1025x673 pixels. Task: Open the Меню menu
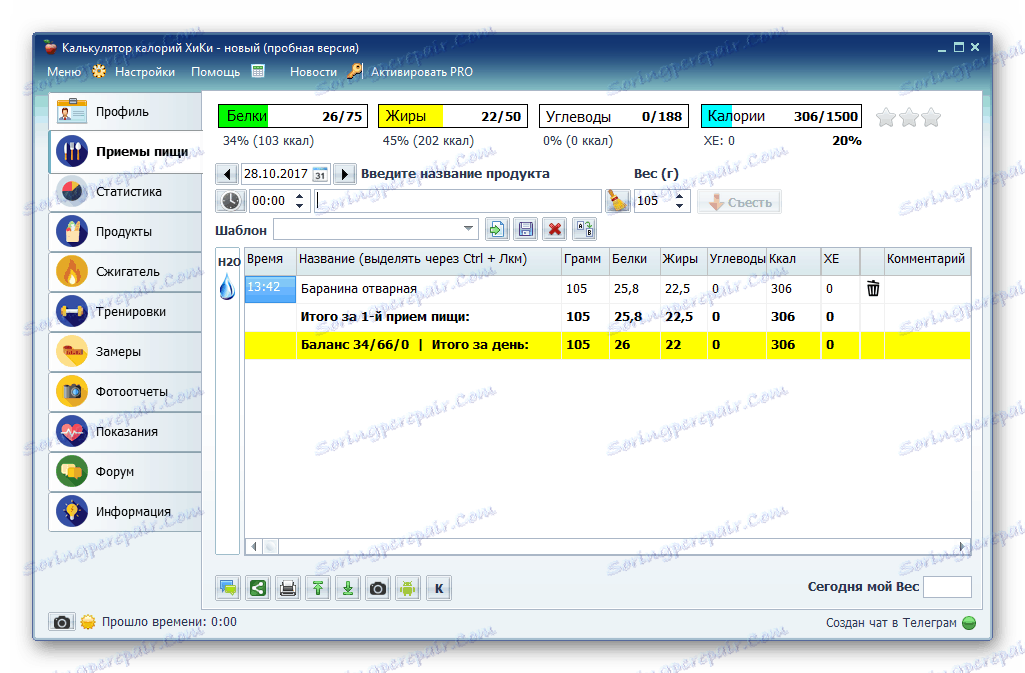coord(64,72)
